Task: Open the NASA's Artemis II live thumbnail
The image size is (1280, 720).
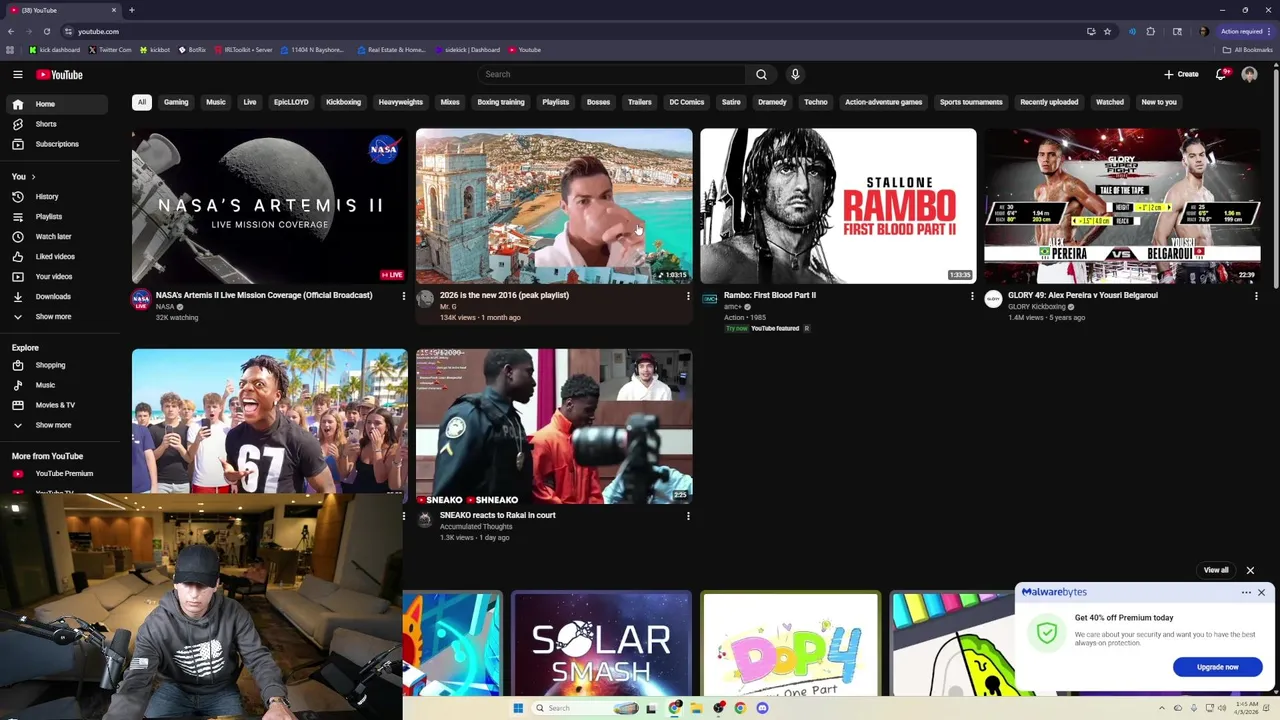Action: tap(270, 206)
